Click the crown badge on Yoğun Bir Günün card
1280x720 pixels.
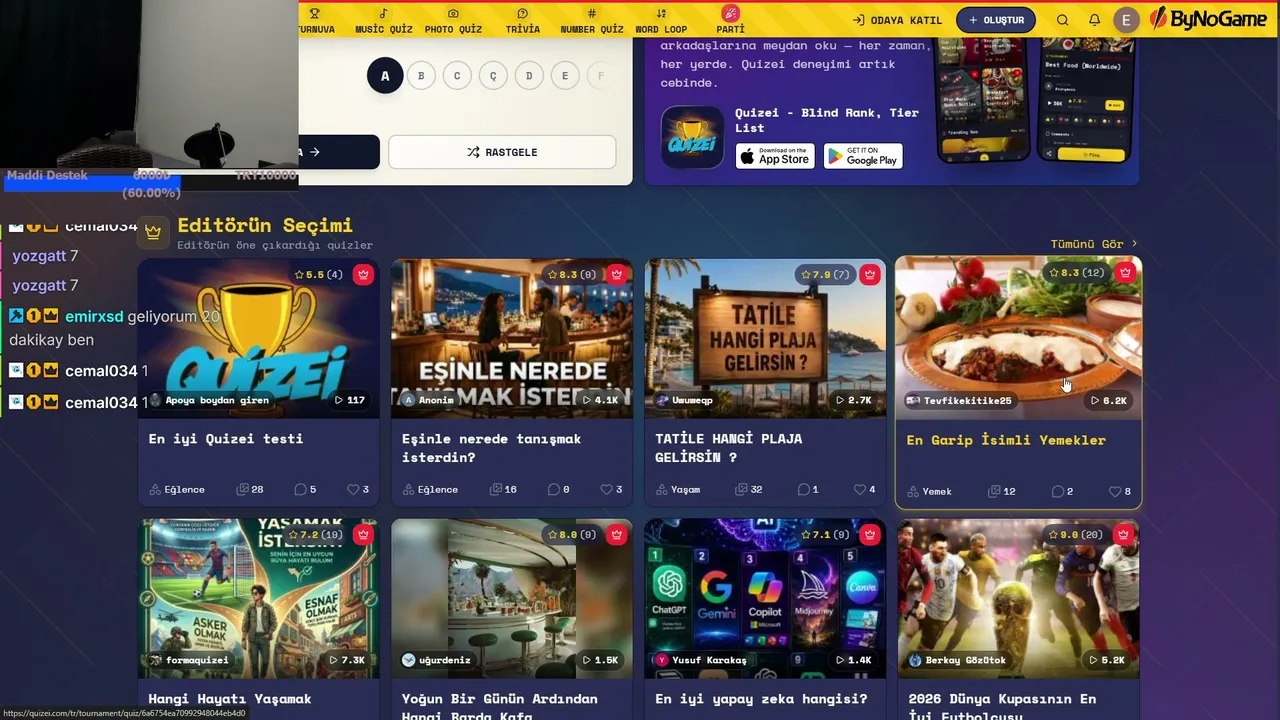(x=617, y=534)
